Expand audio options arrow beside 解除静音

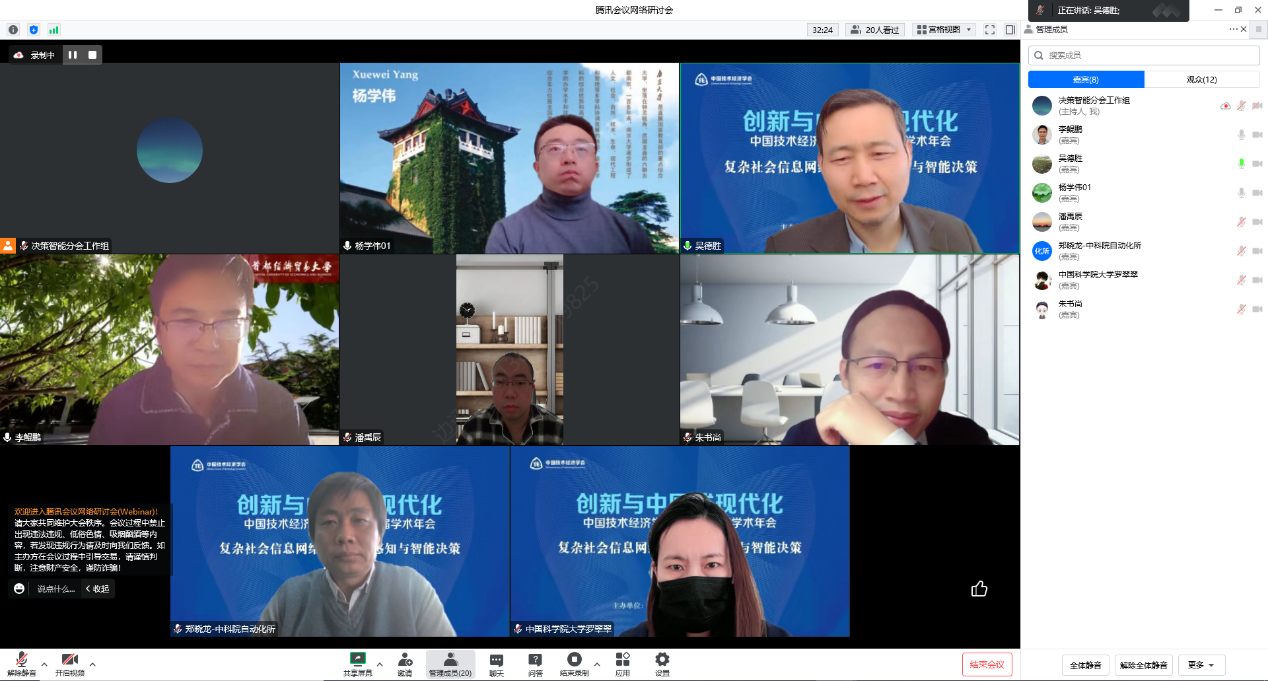tap(45, 664)
